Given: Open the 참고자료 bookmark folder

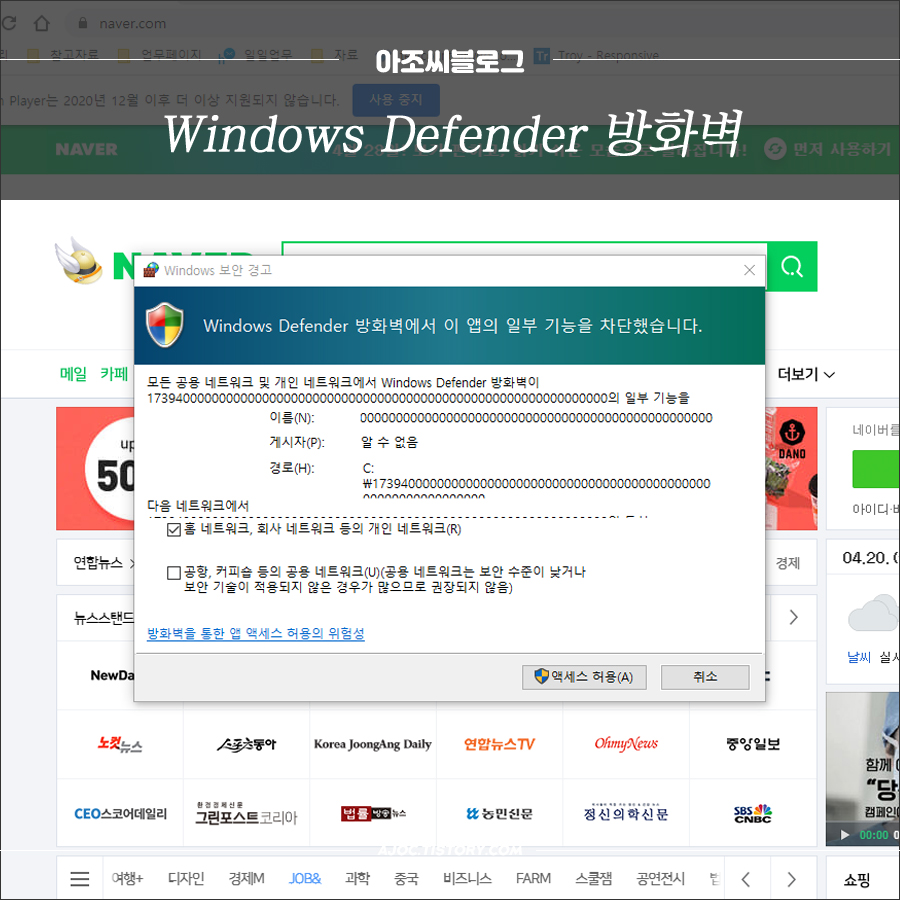Looking at the screenshot, I should (64, 55).
